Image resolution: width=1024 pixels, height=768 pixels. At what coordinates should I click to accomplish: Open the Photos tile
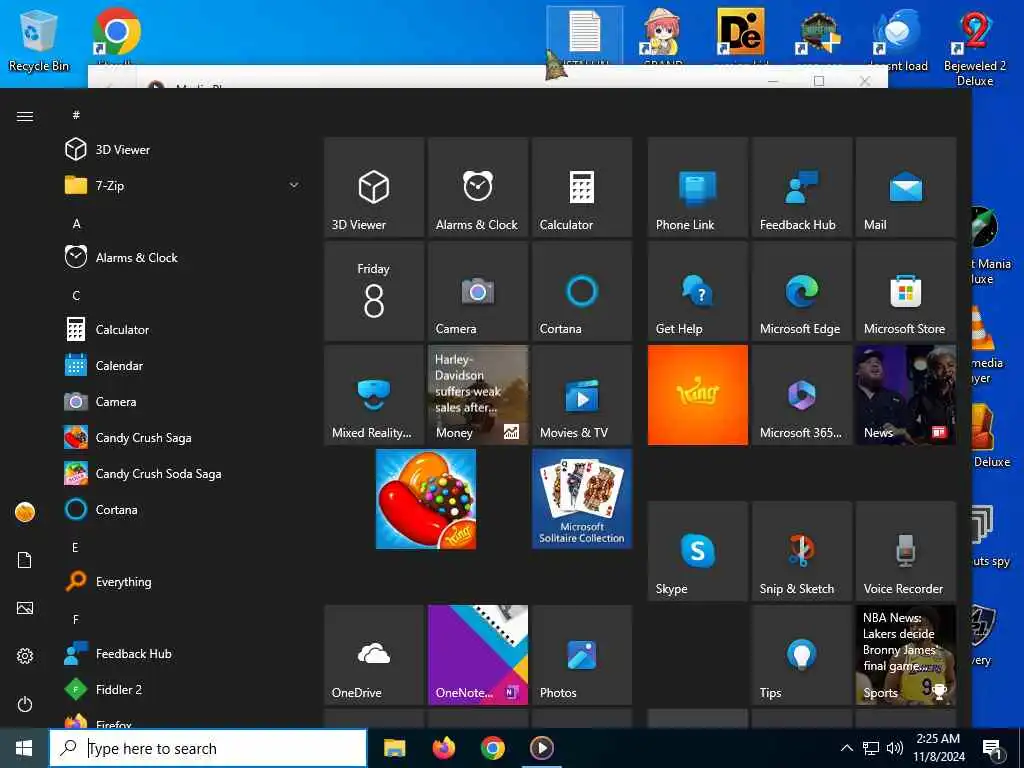tap(582, 655)
